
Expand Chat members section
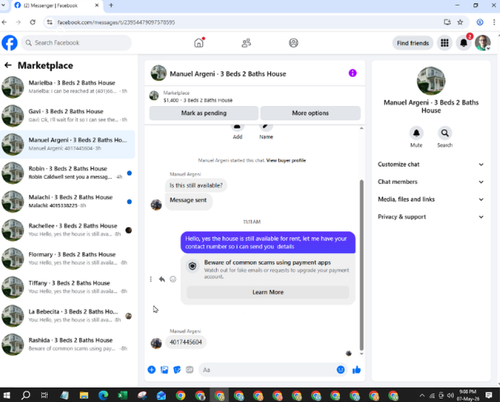point(431,182)
